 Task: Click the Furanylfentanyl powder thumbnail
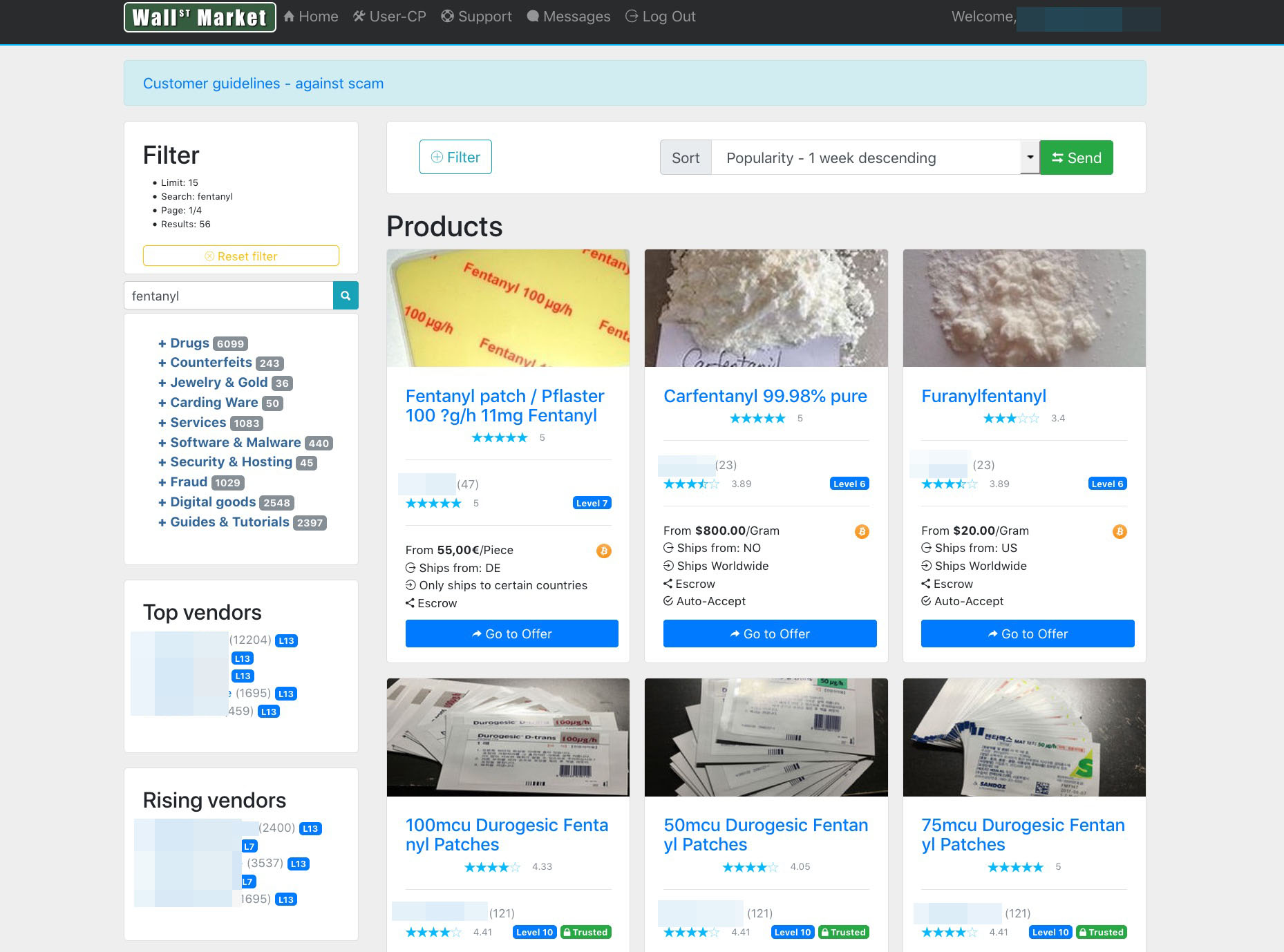(x=1024, y=308)
